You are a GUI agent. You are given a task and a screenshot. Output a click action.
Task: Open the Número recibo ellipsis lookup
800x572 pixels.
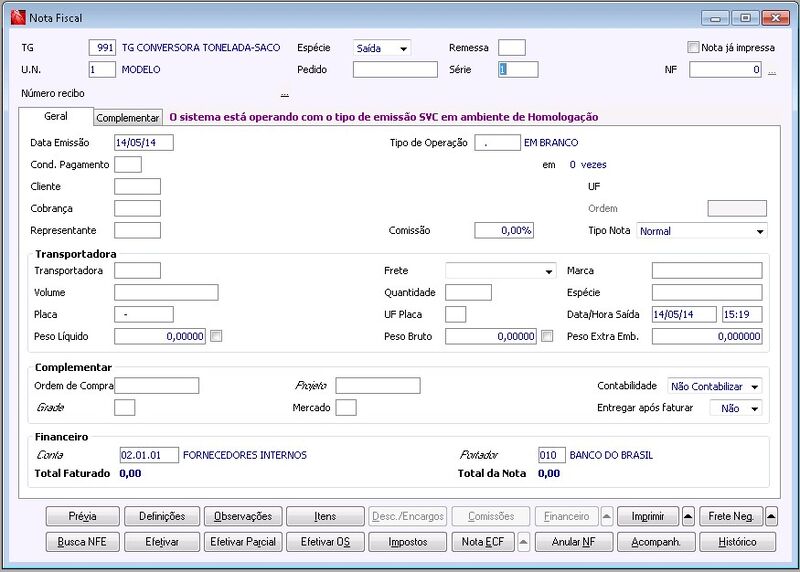pyautogui.click(x=285, y=94)
